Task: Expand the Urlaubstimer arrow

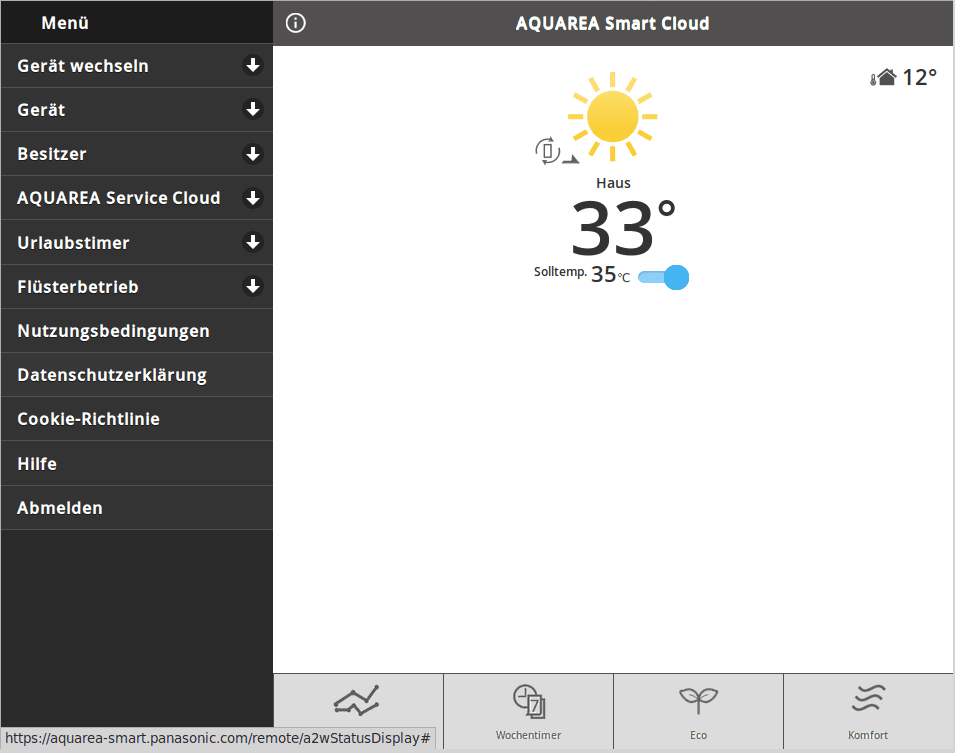Action: pos(253,242)
